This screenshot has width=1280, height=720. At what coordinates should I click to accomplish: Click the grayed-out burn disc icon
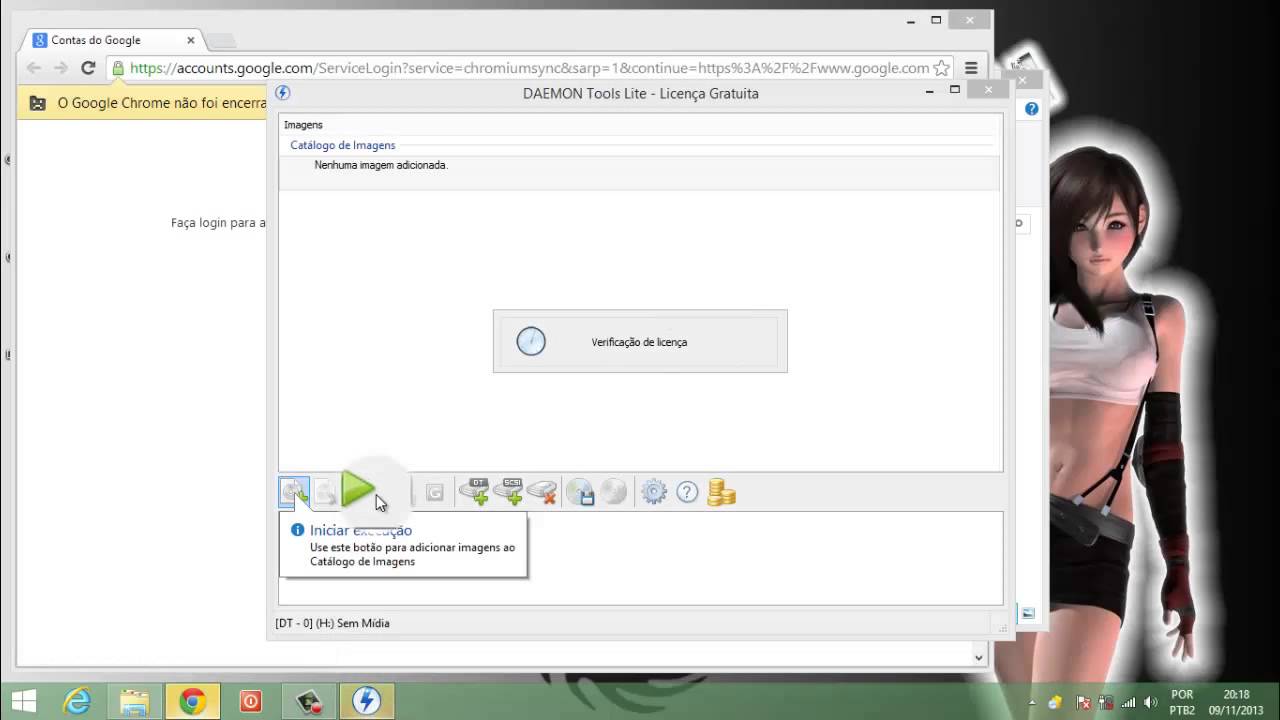tap(614, 491)
